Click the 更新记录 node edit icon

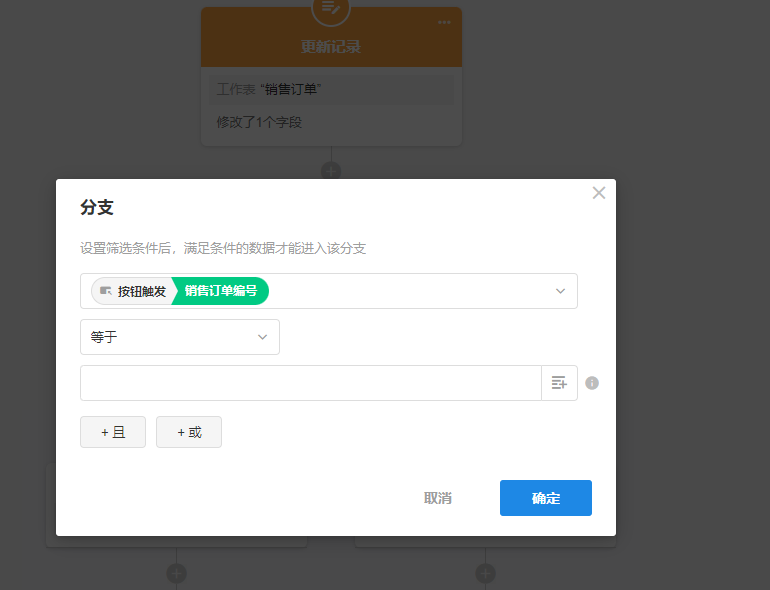pyautogui.click(x=331, y=8)
